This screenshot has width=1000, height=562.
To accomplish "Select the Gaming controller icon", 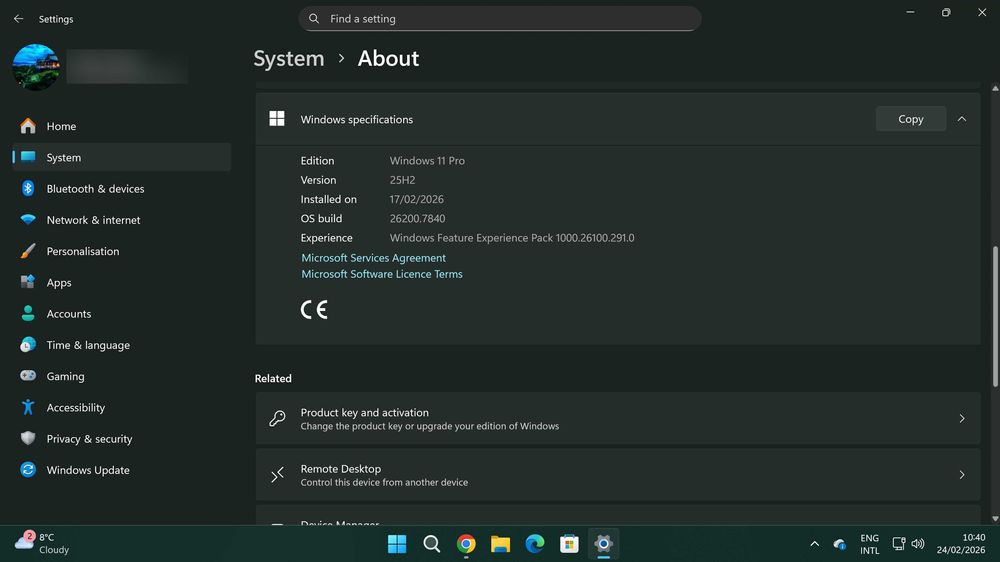I will coord(28,376).
